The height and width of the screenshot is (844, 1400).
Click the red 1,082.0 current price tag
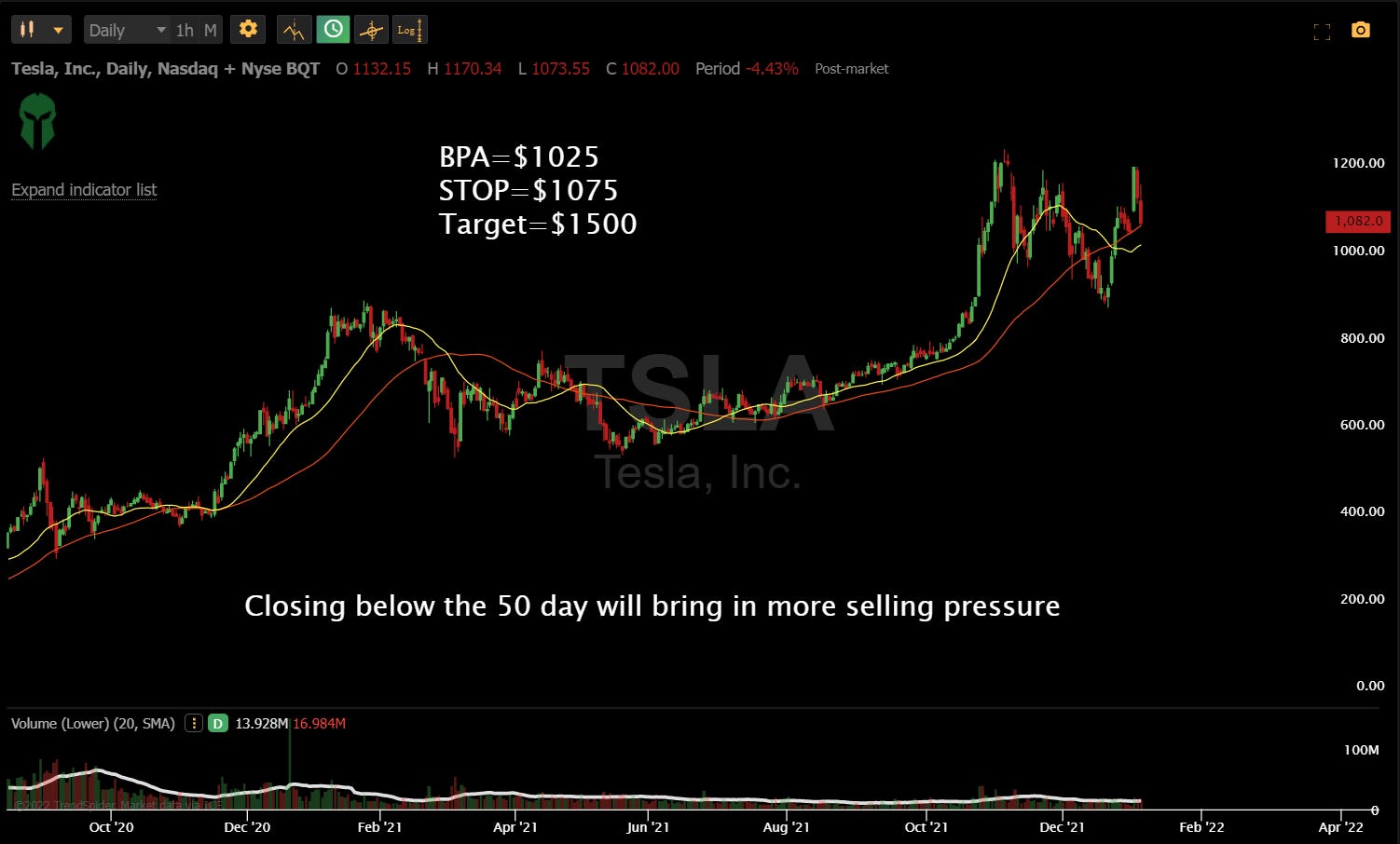(x=1358, y=222)
